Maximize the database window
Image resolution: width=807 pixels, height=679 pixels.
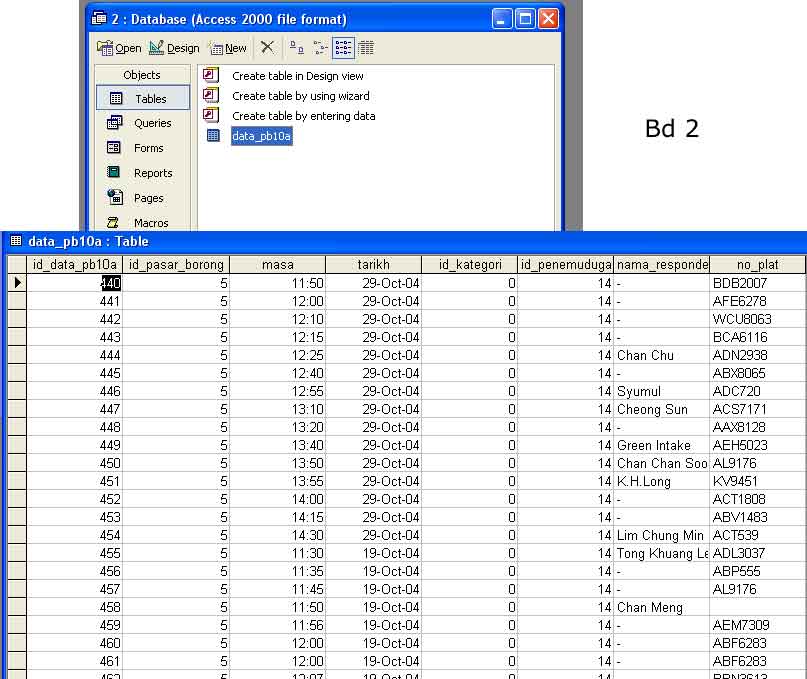click(x=525, y=19)
